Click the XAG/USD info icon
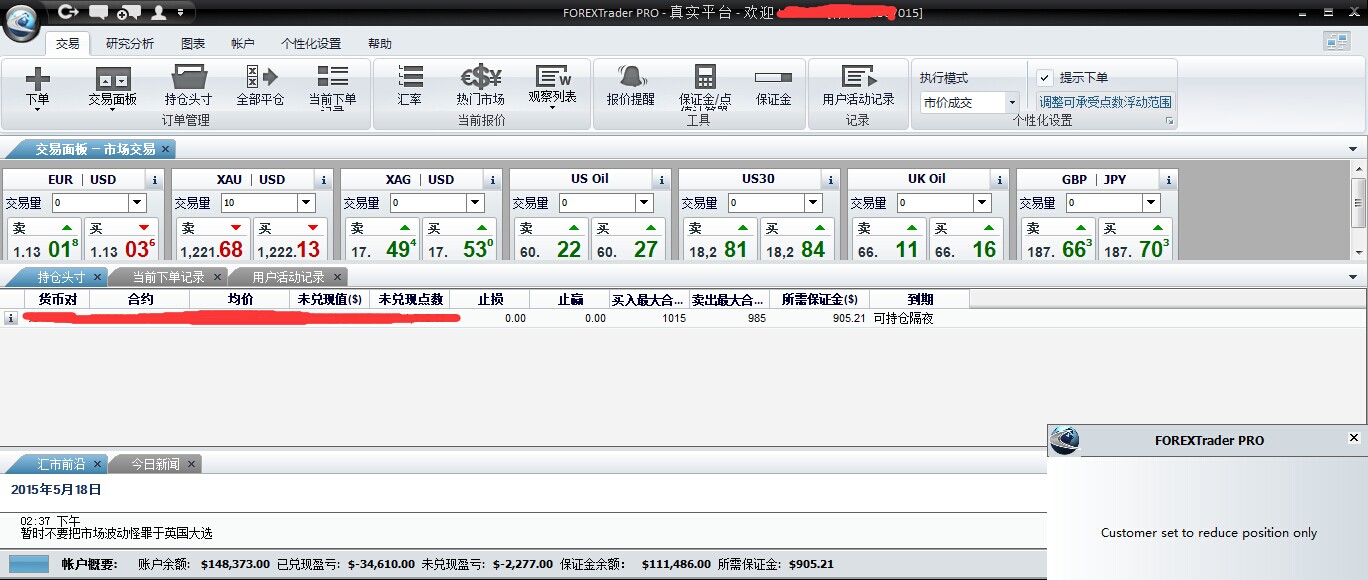This screenshot has height=580, width=1368. pos(491,180)
